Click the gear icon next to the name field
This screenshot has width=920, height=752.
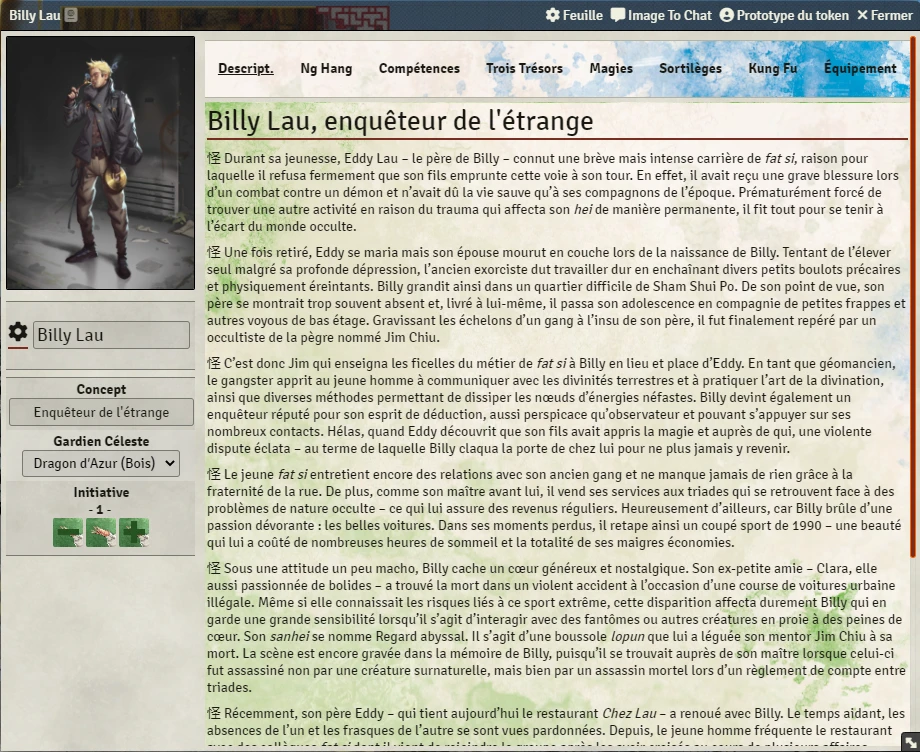point(18,333)
